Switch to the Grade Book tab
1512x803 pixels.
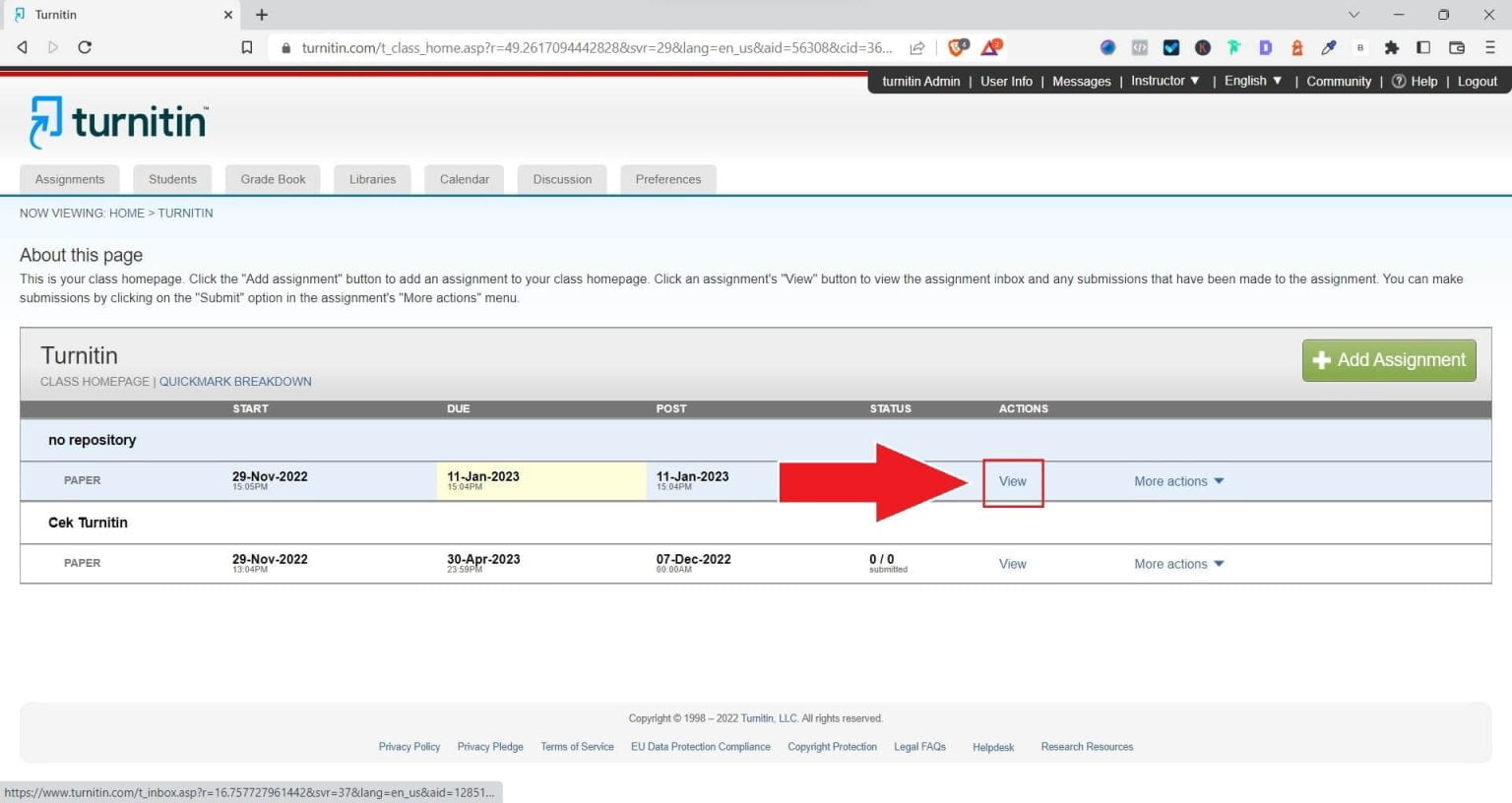(x=273, y=179)
